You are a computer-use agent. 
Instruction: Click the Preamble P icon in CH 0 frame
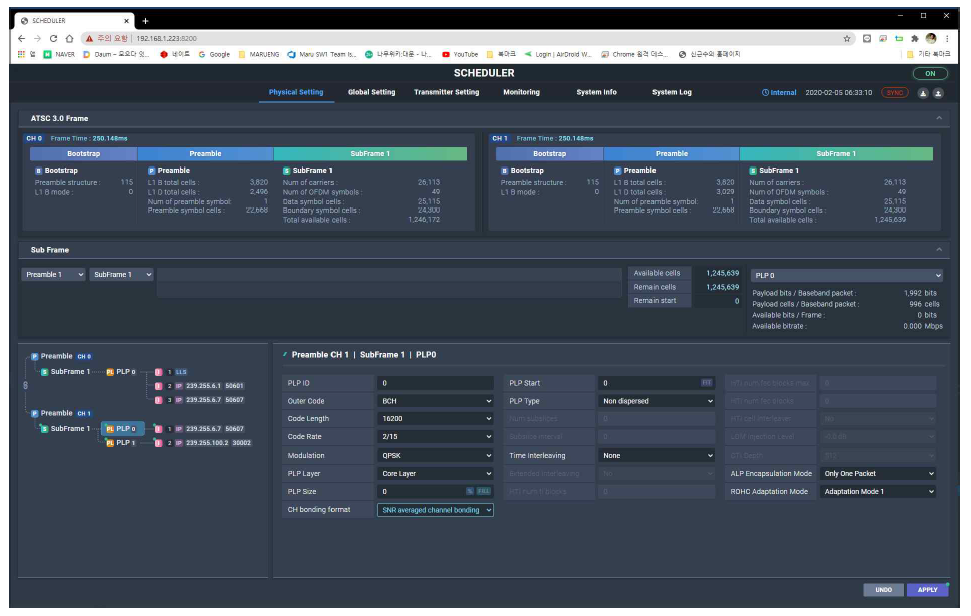[151, 171]
